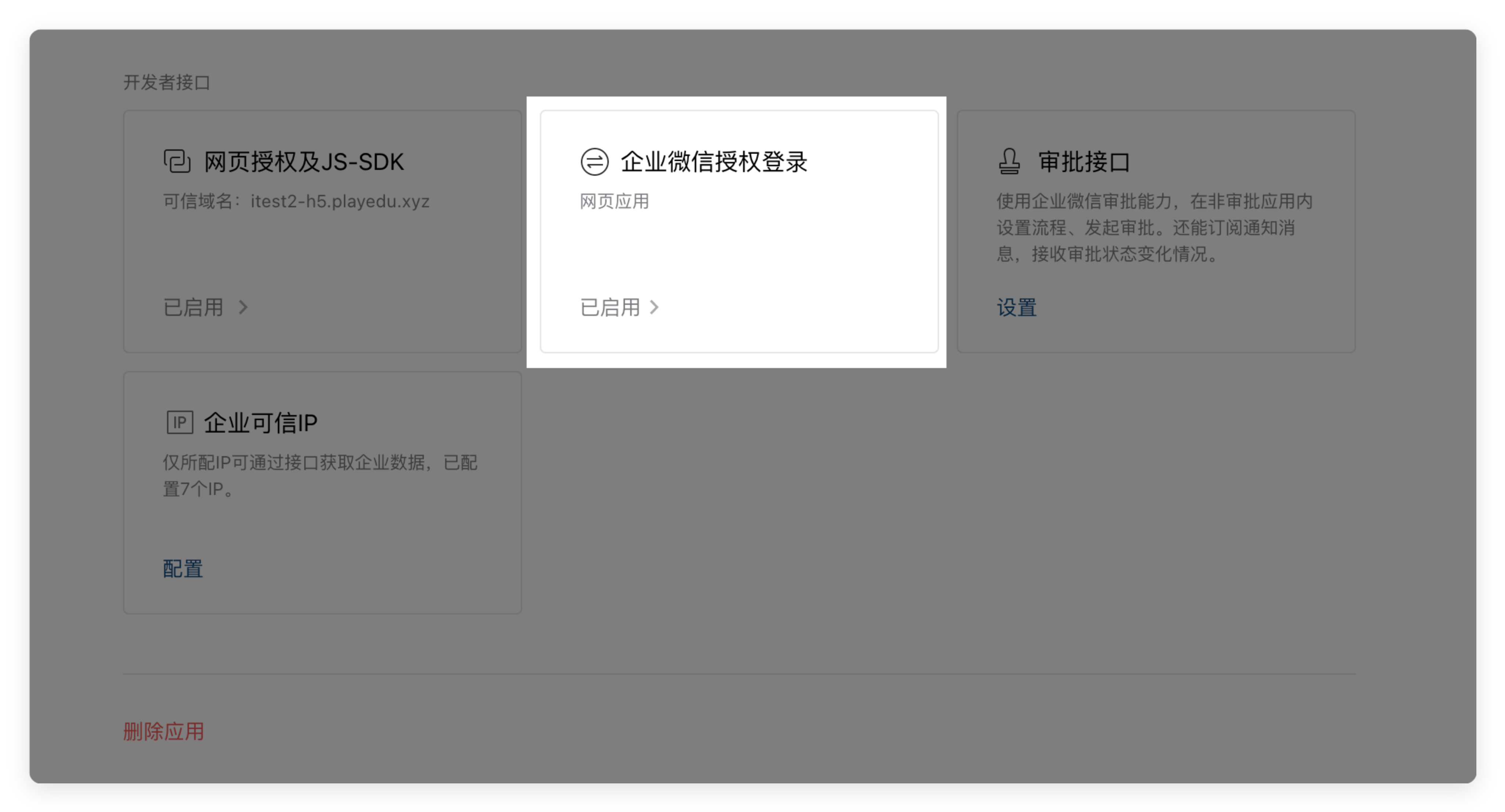Open 已启用 status in 网页授权及JS-SDK card
The width and height of the screenshot is (1505, 812).
point(193,307)
